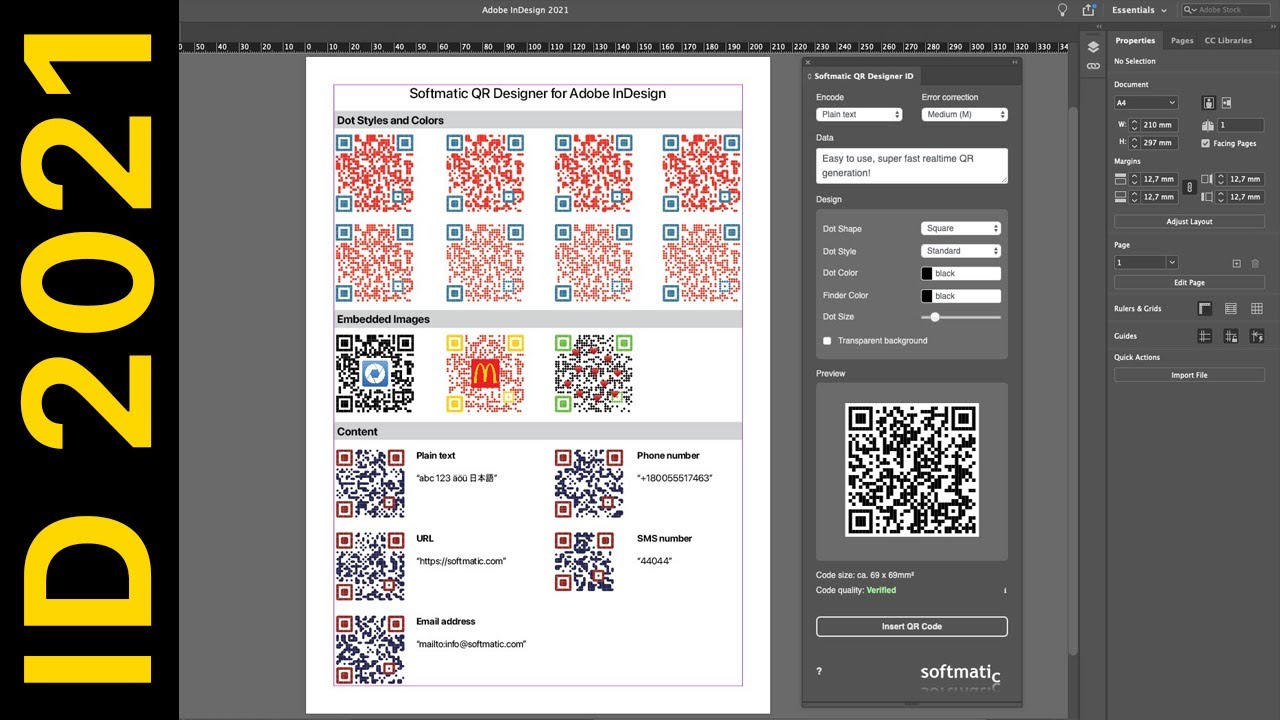Screen dimensions: 1280x720
Task: Click the chain link margins icon
Action: (x=1189, y=187)
